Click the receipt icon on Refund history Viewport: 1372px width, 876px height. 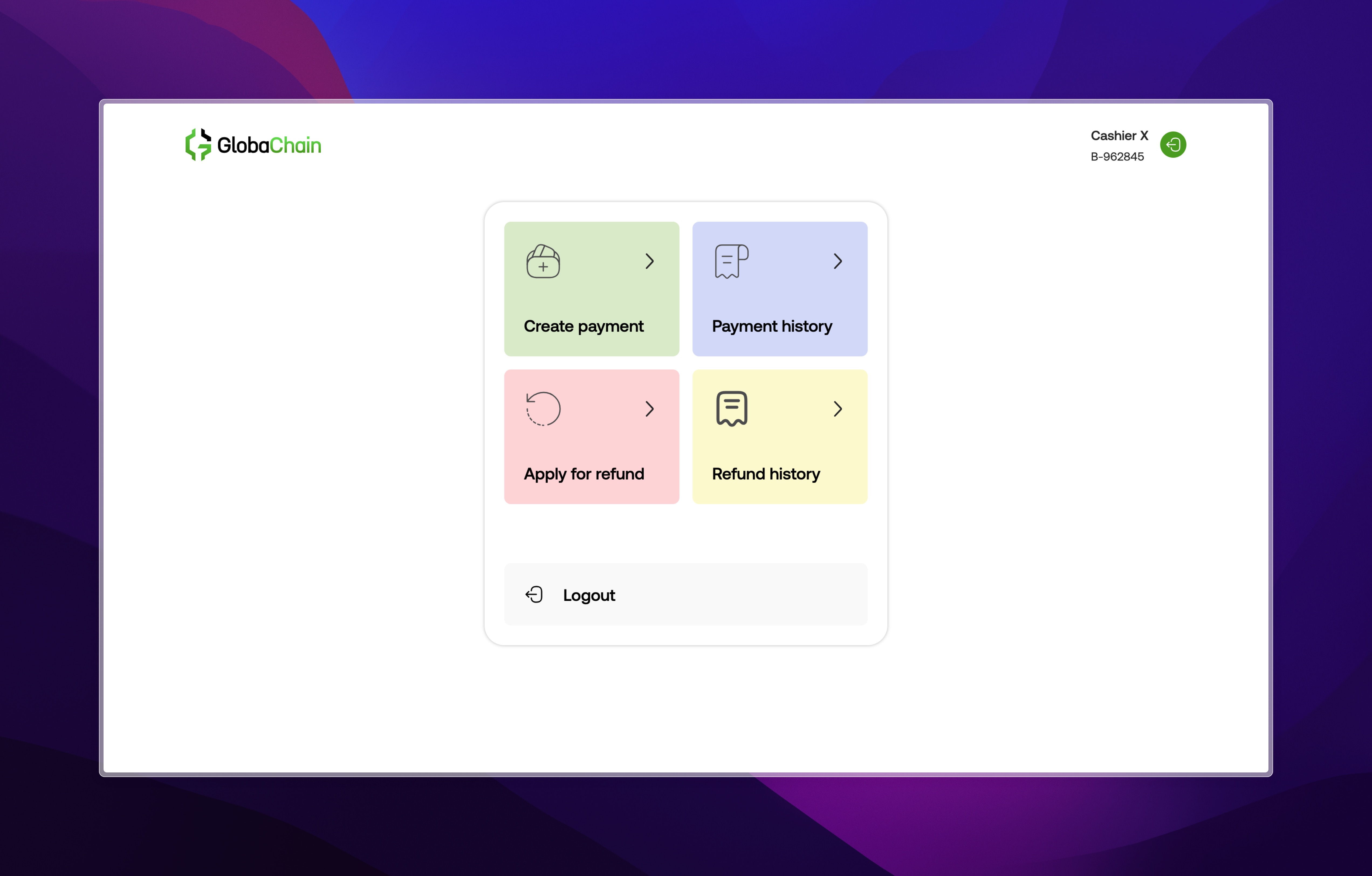(x=732, y=408)
